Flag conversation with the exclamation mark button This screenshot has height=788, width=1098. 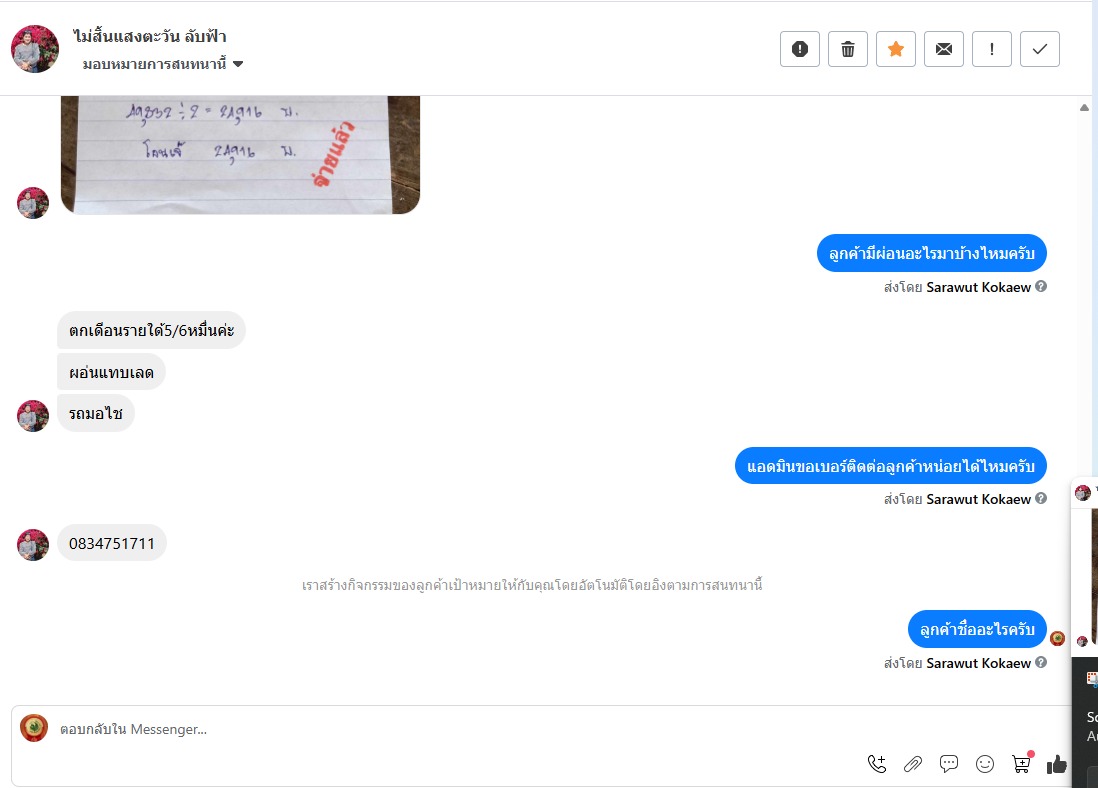click(992, 49)
